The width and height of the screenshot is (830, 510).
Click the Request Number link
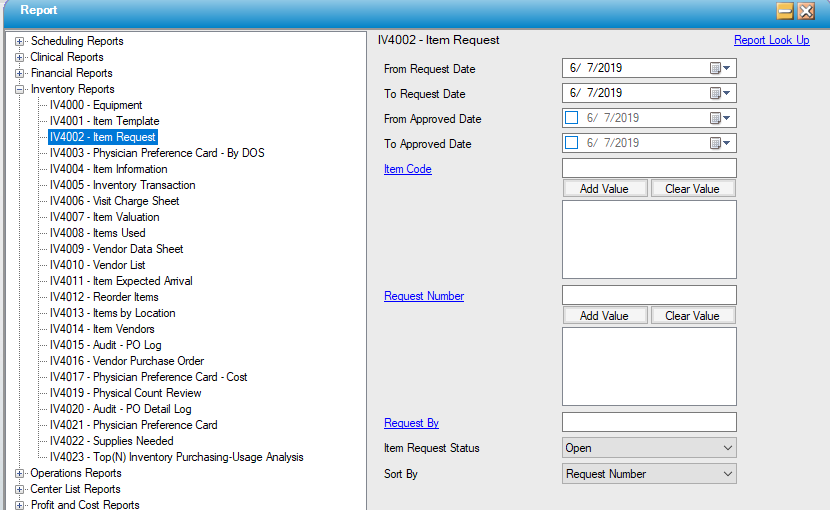[x=424, y=296]
